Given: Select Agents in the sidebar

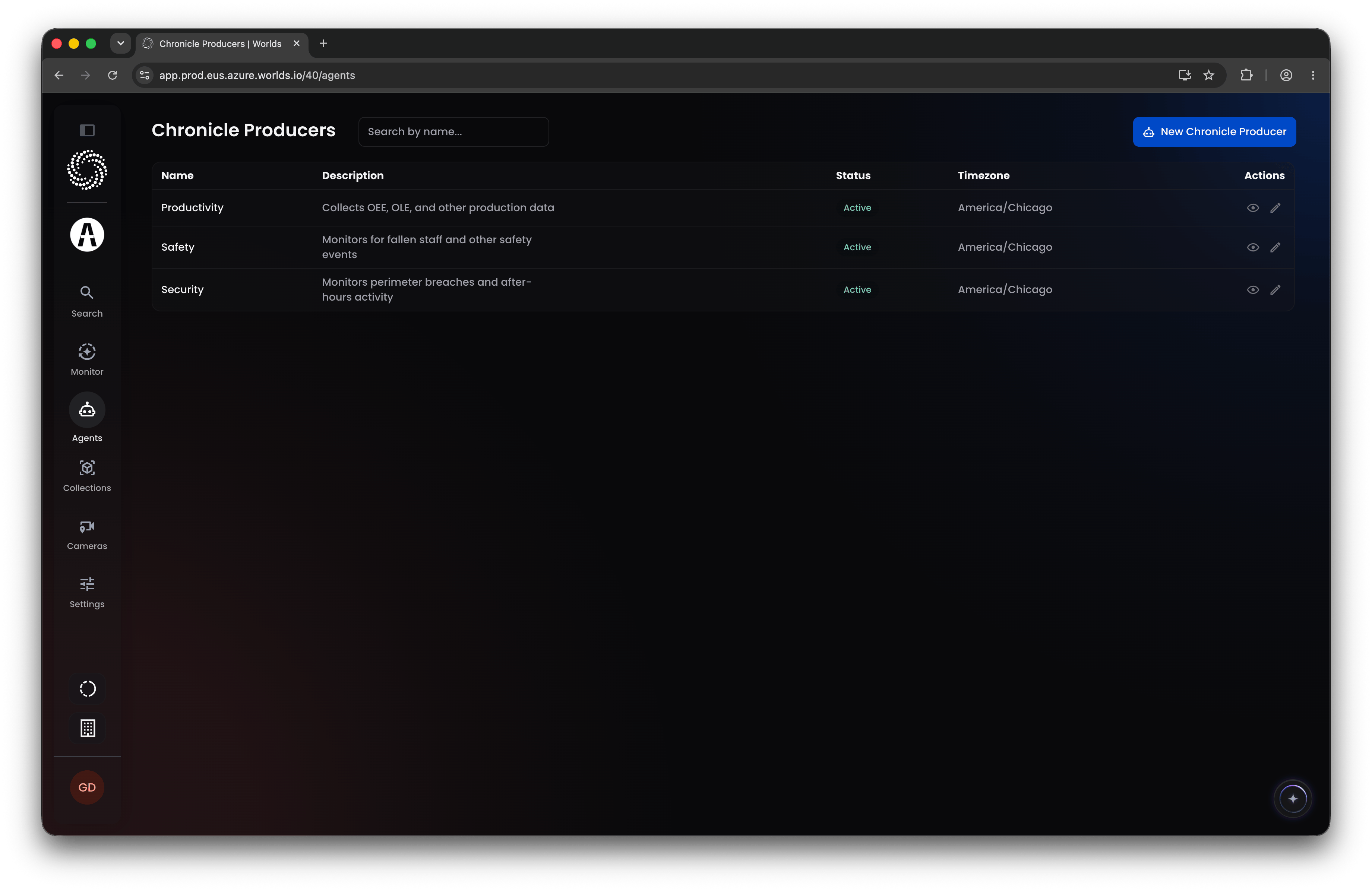Looking at the screenshot, I should [87, 418].
